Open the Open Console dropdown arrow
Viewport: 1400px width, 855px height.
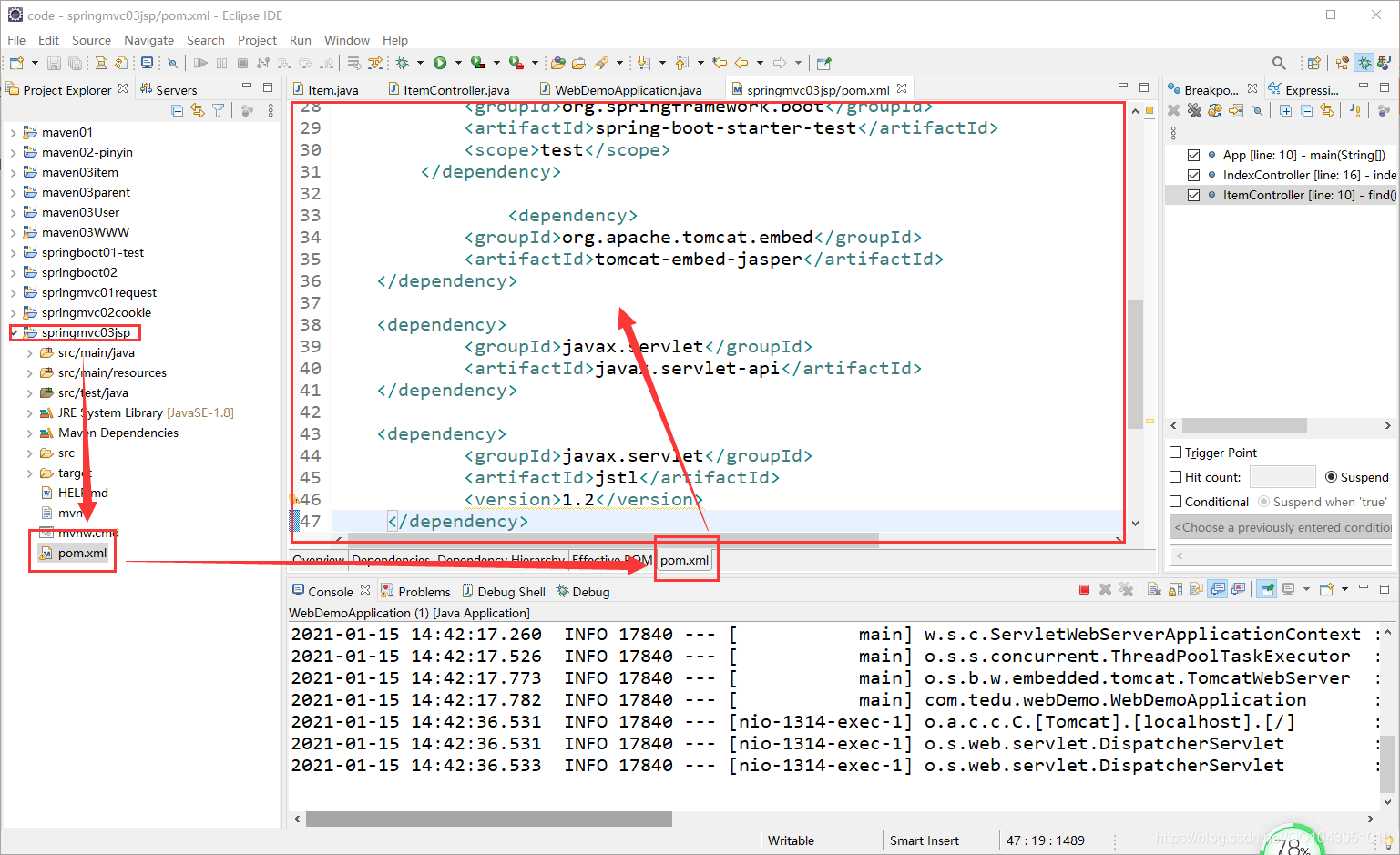(1344, 589)
